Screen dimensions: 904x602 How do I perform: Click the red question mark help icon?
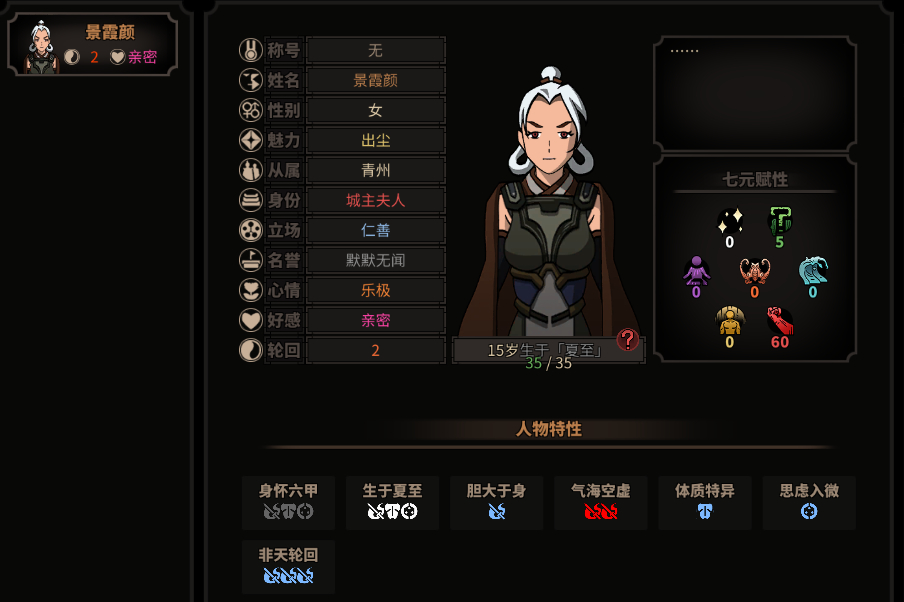[627, 340]
